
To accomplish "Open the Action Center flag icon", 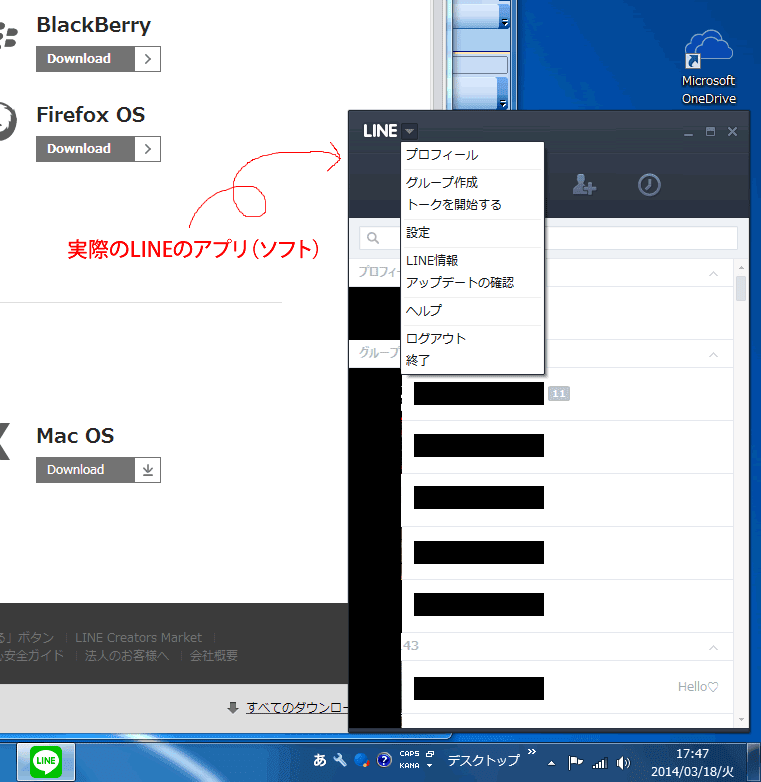I will coord(575,762).
